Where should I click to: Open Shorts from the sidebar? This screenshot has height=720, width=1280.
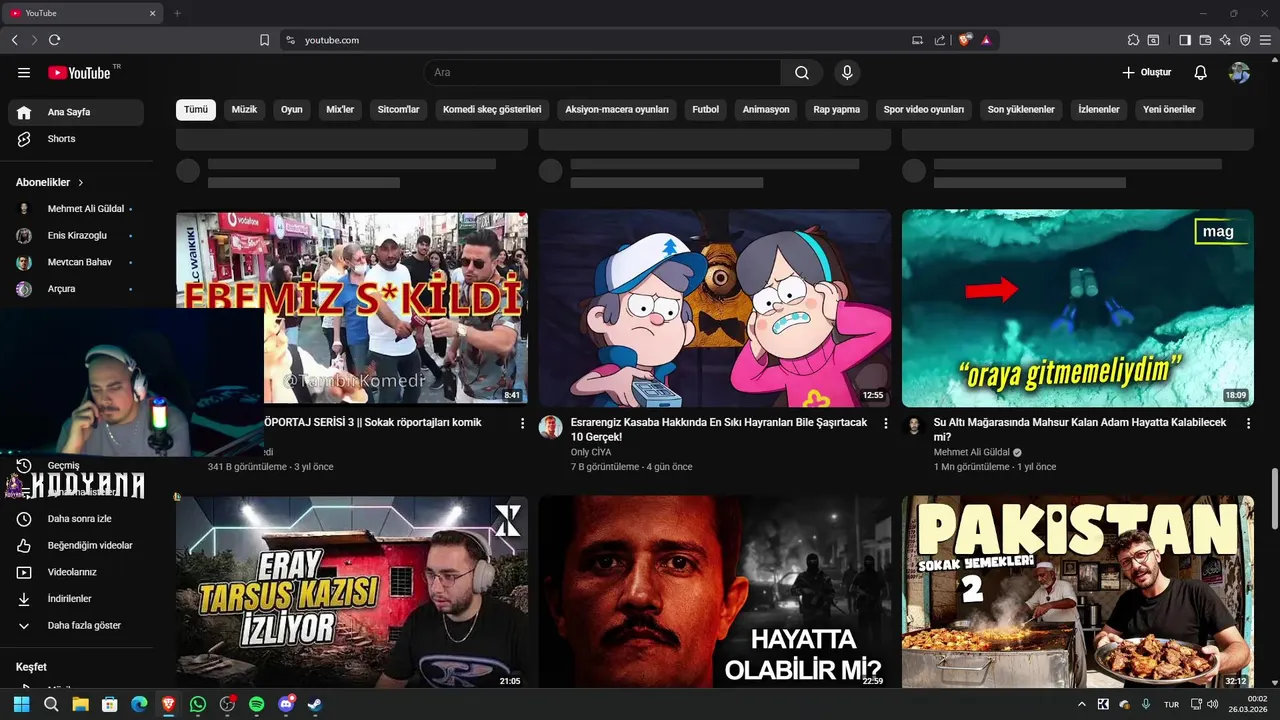click(x=76, y=139)
